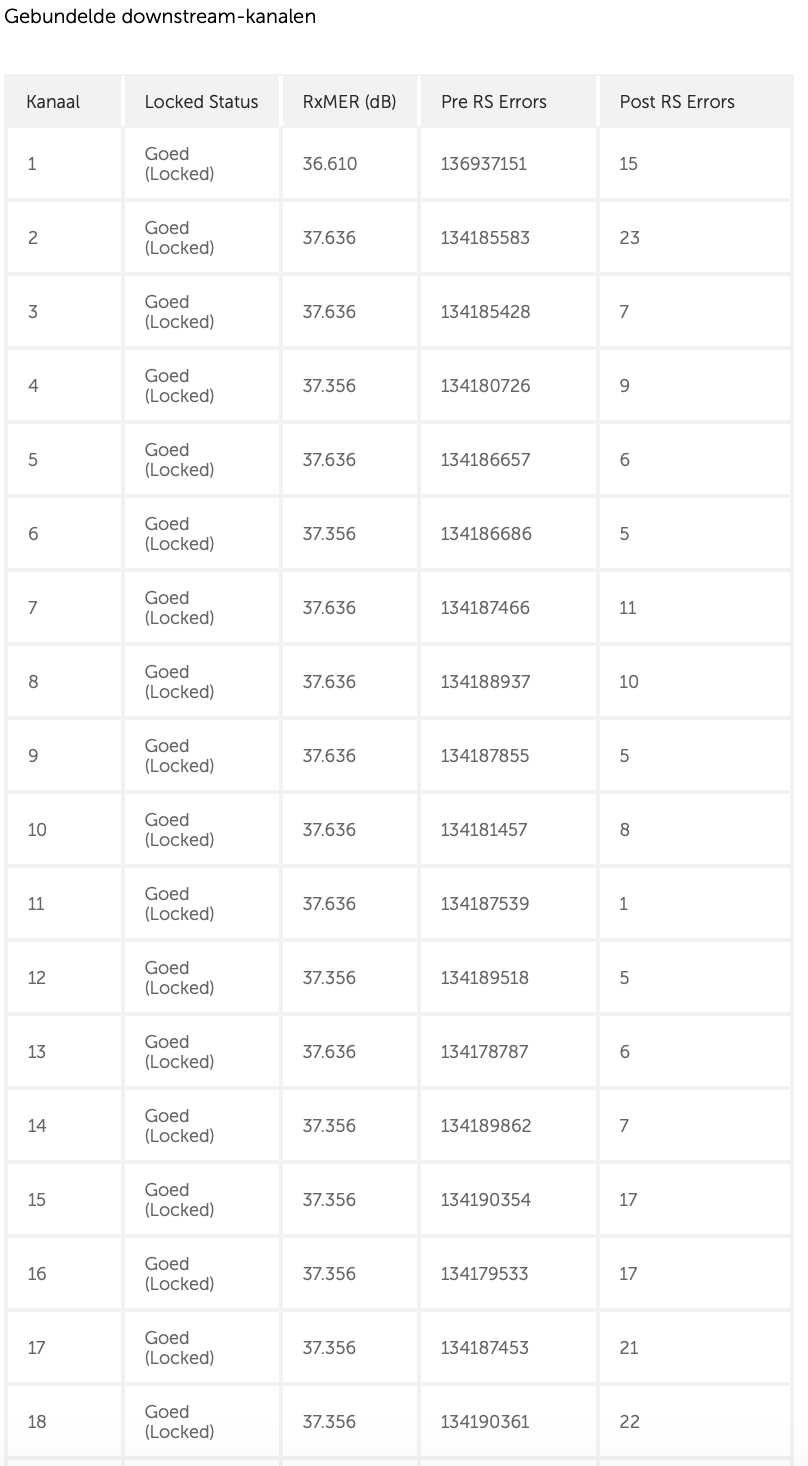808x1466 pixels.
Task: Click the Locked Status column header
Action: (201, 102)
